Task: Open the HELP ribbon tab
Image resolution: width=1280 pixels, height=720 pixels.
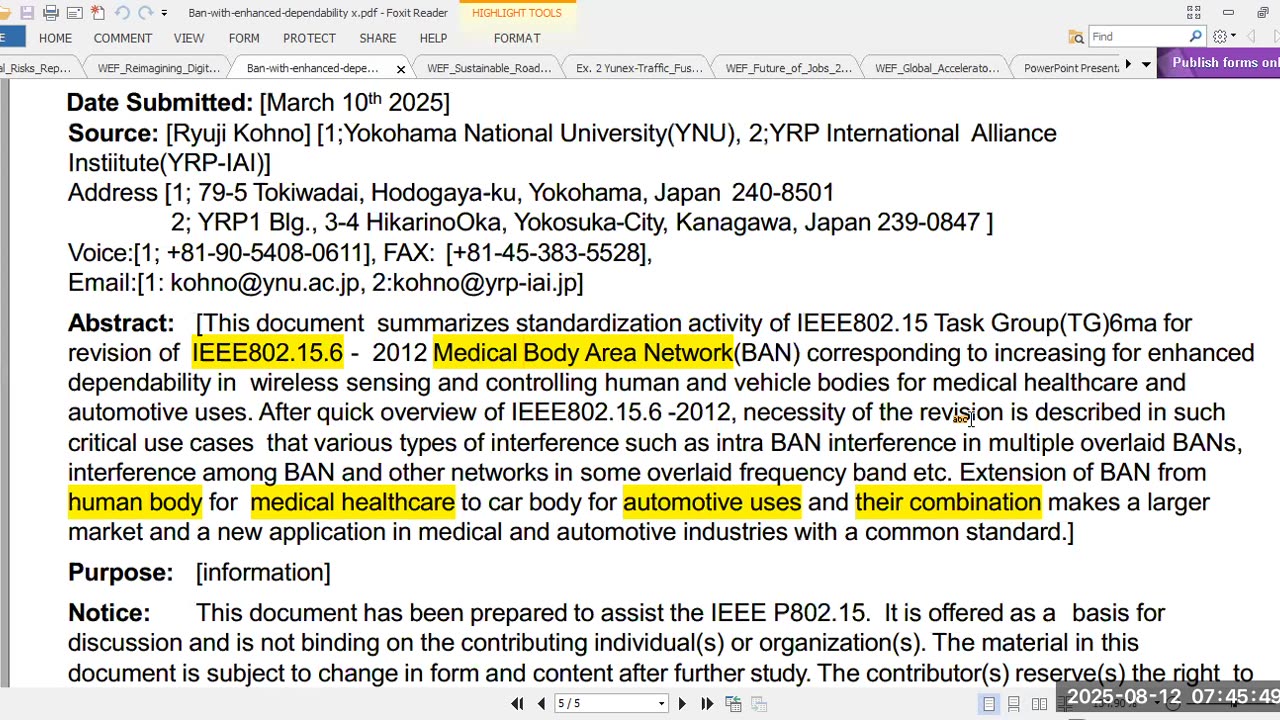Action: click(433, 38)
